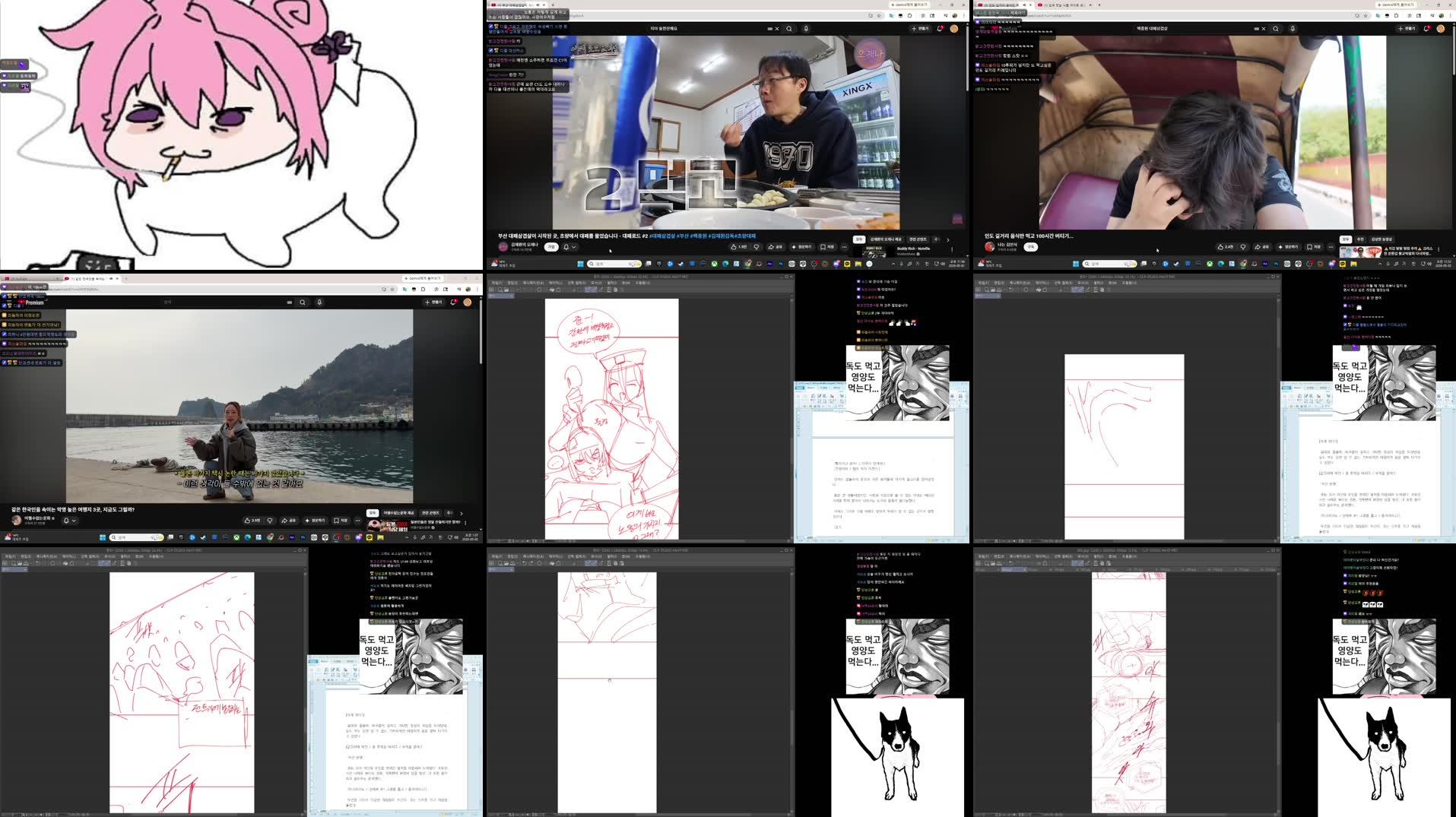Dislike the 여행지 3곳 video
The image size is (1456, 817).
[x=270, y=521]
